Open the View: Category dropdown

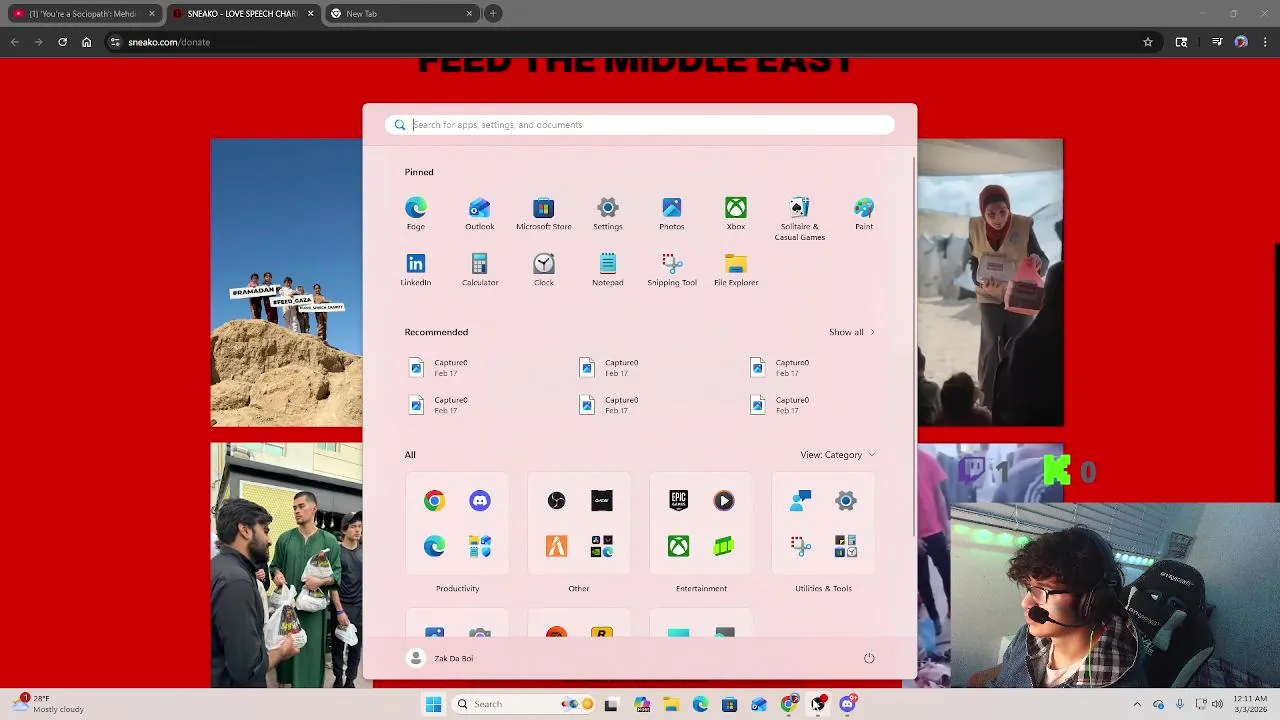tap(838, 455)
